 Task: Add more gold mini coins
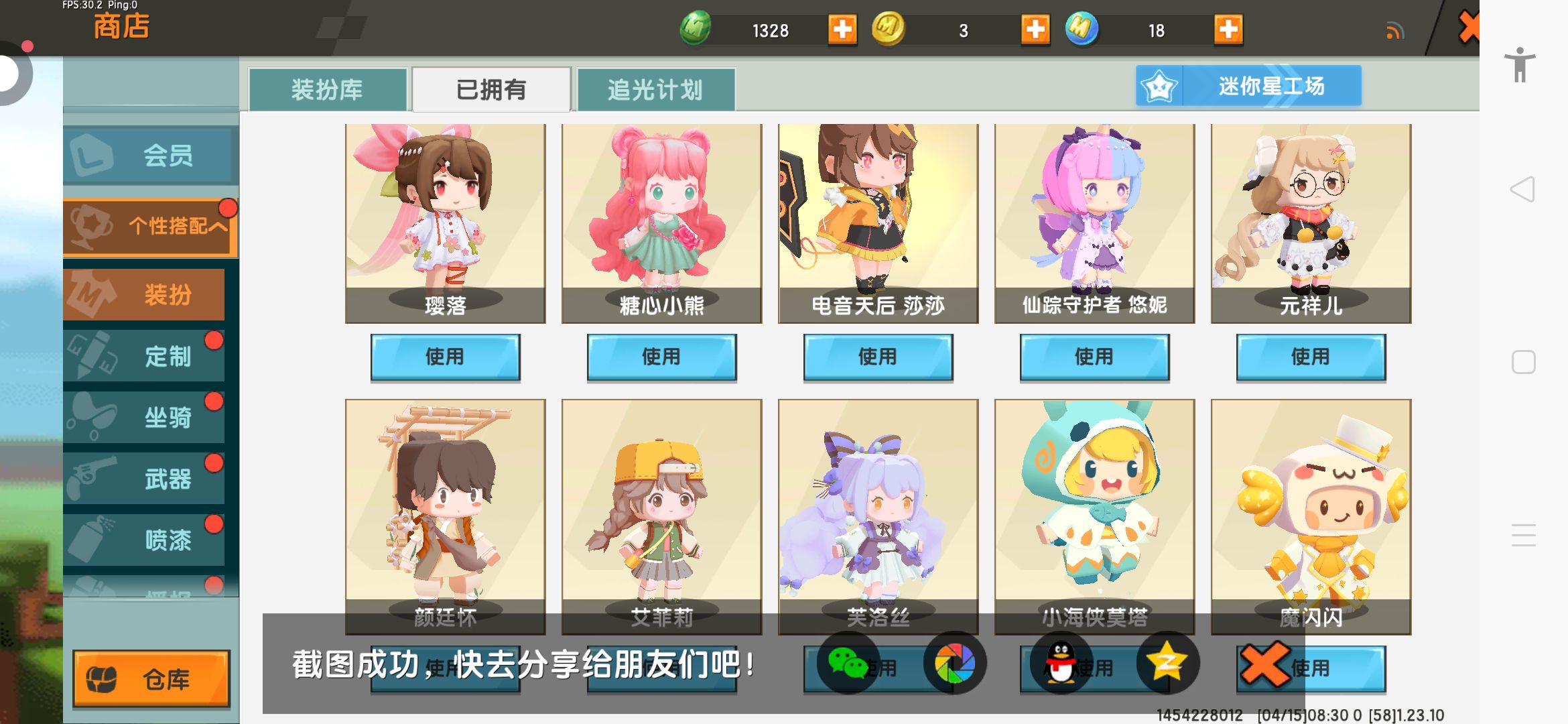coord(1035,29)
